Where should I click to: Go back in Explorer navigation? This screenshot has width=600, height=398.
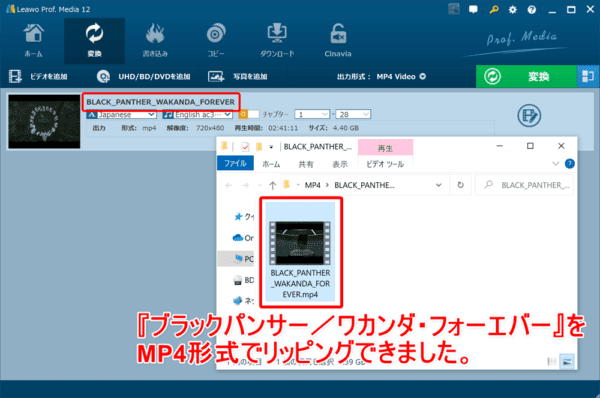pos(229,186)
